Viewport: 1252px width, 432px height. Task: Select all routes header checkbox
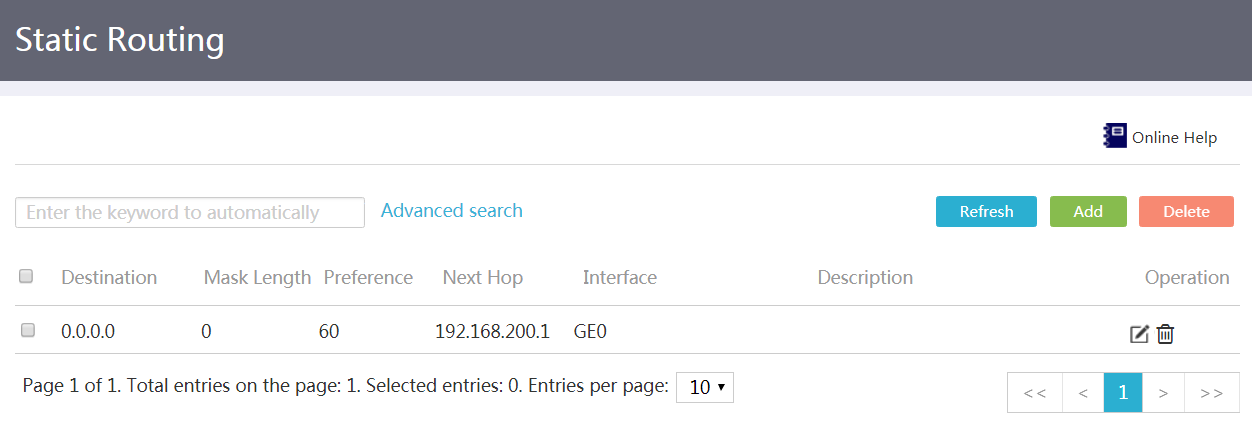point(26,277)
